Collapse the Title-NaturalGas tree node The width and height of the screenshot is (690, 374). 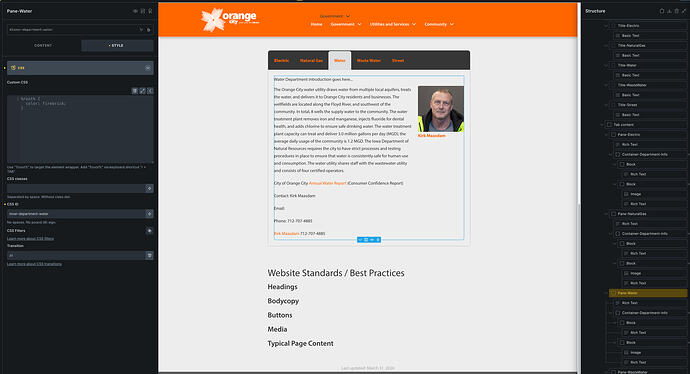(606, 45)
